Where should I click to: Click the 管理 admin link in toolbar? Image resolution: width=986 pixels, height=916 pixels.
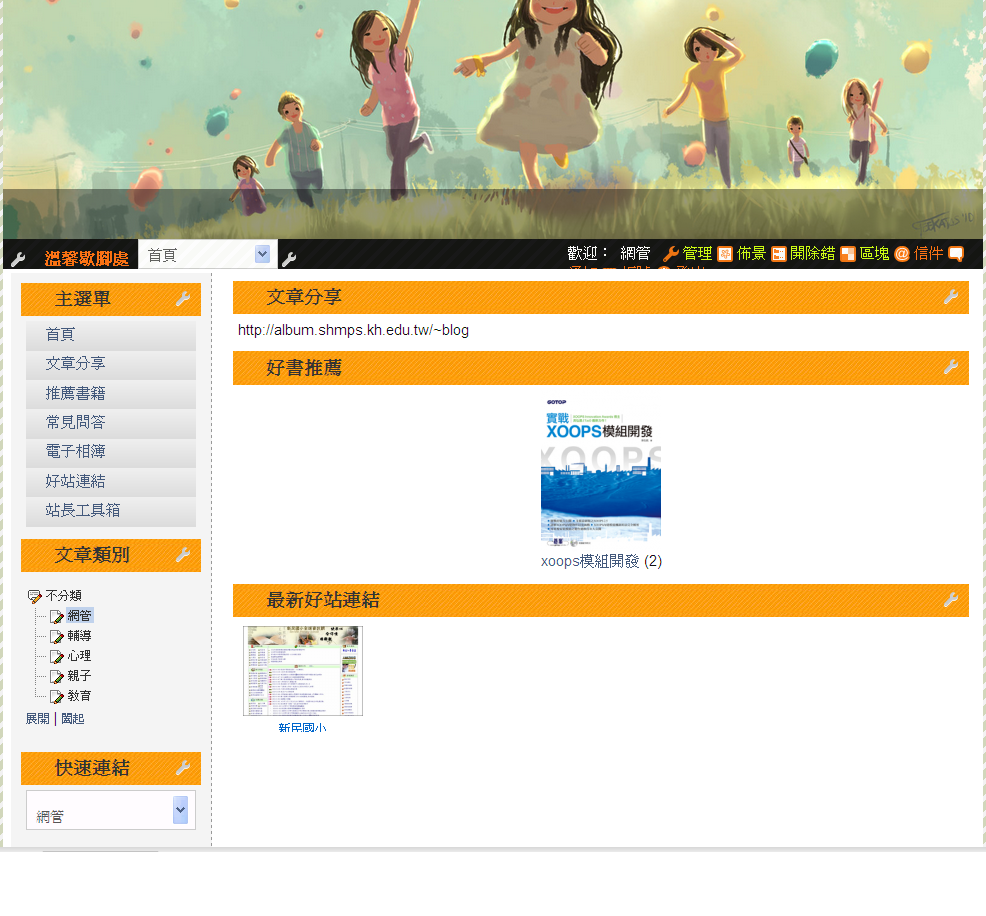(697, 254)
